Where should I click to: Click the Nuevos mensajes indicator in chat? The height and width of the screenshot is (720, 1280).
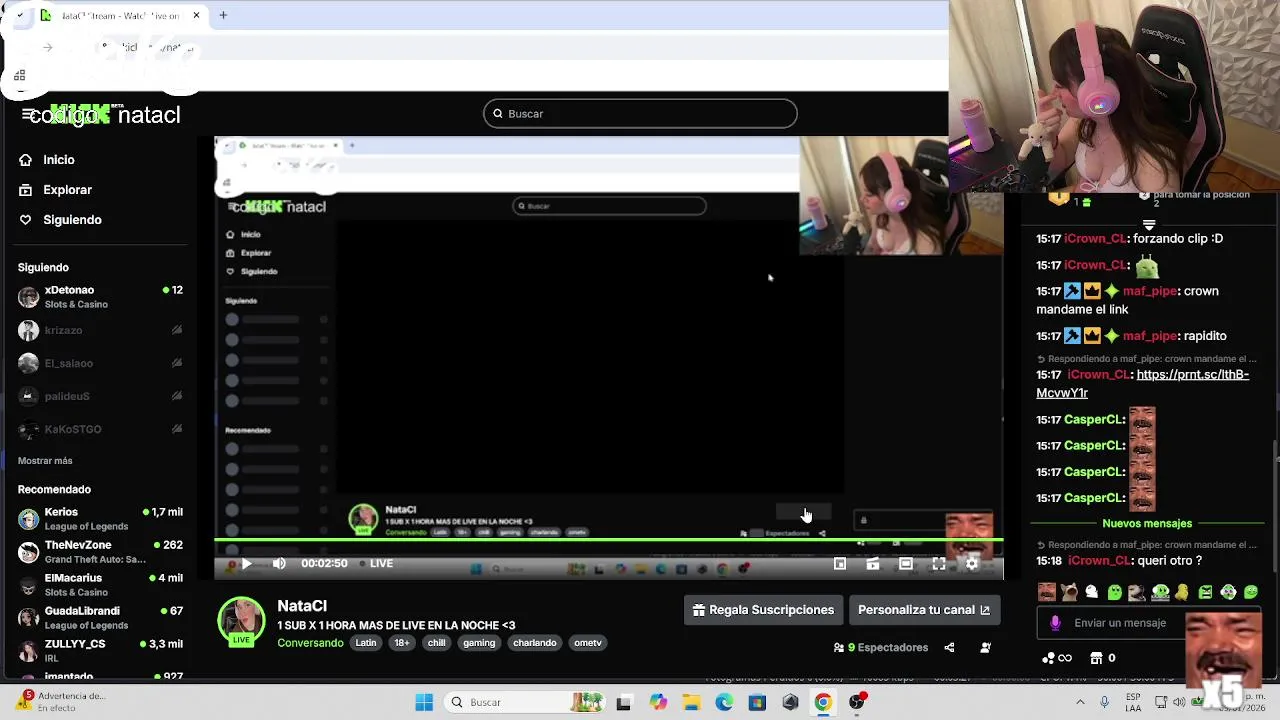click(x=1147, y=524)
